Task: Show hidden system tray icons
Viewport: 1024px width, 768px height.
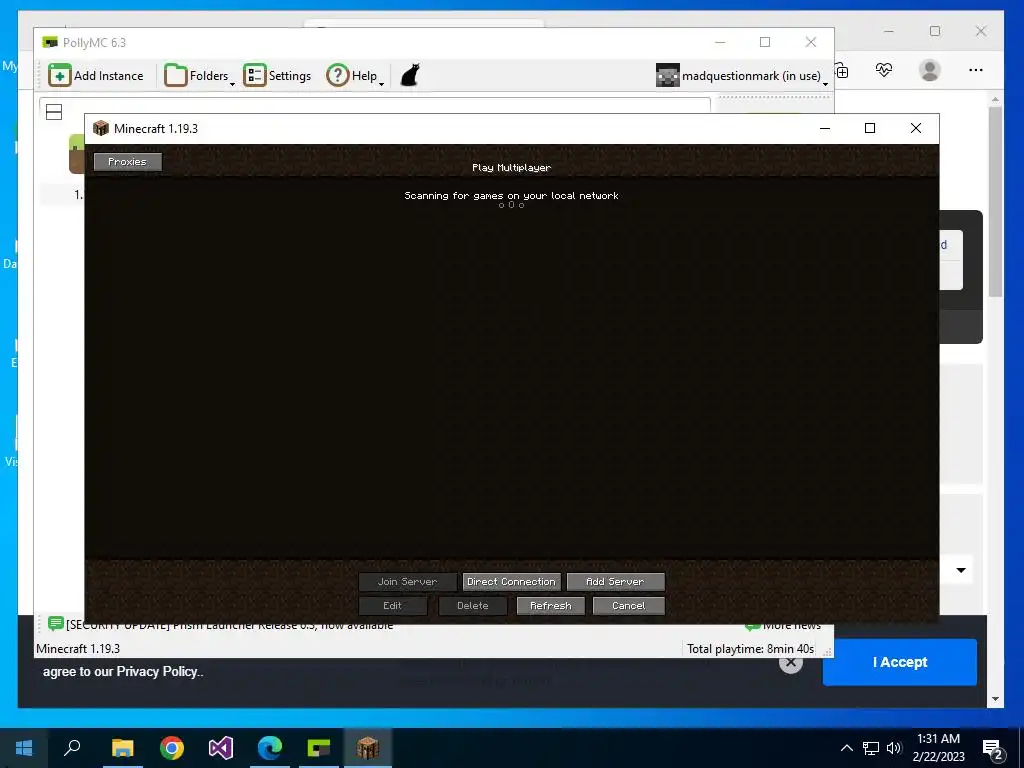Action: [846, 748]
